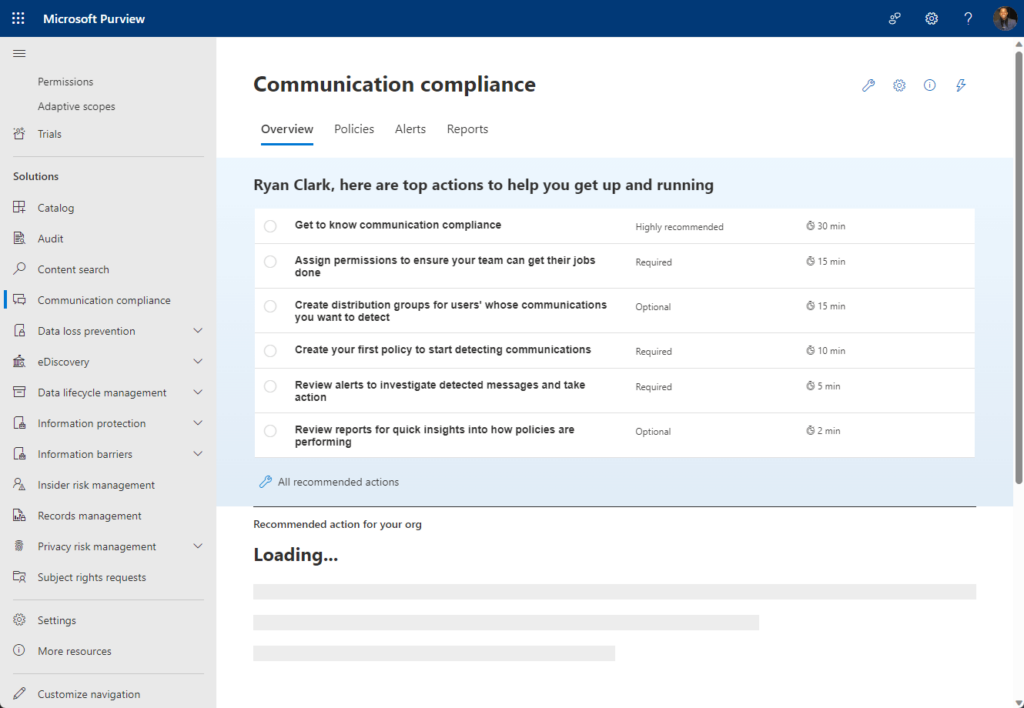Click the Customize navigation pencil icon
The width and height of the screenshot is (1024, 708).
pyautogui.click(x=20, y=694)
